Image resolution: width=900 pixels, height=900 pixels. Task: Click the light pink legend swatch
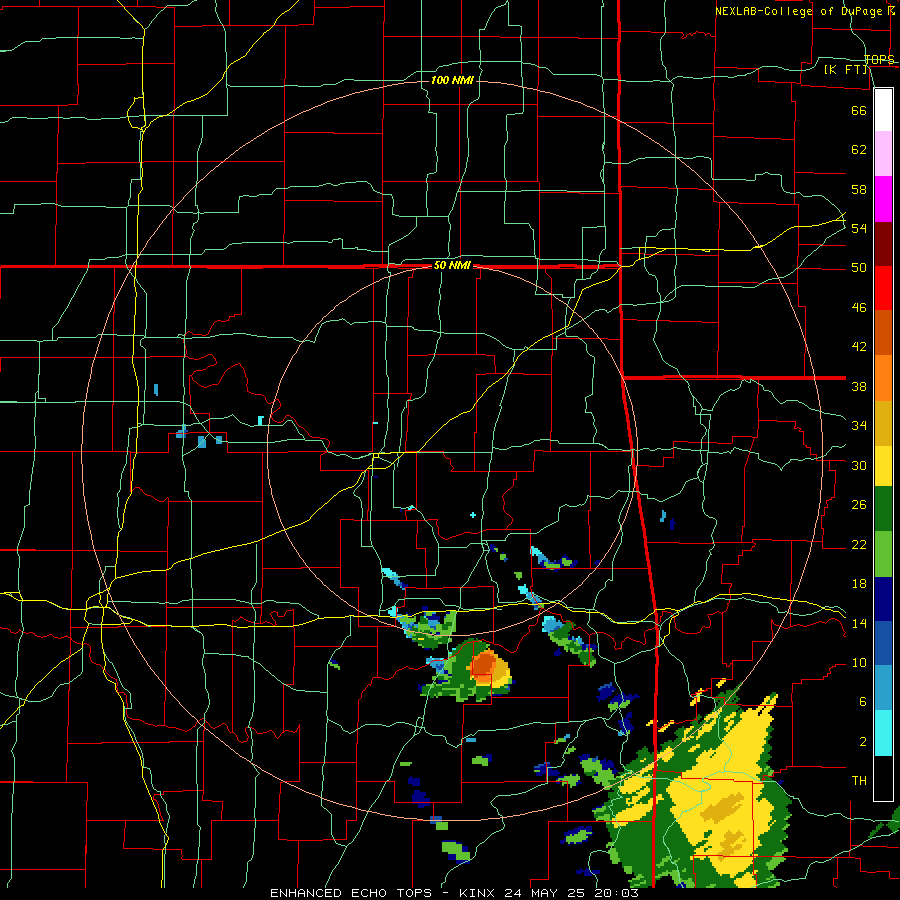coord(883,154)
